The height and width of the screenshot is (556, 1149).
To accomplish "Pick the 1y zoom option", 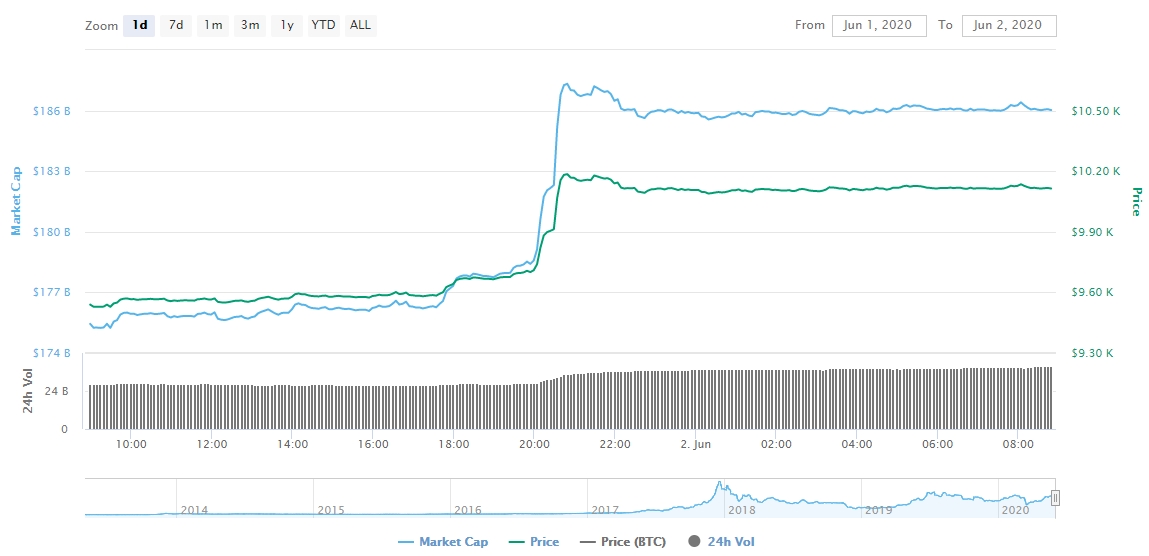I will point(287,26).
